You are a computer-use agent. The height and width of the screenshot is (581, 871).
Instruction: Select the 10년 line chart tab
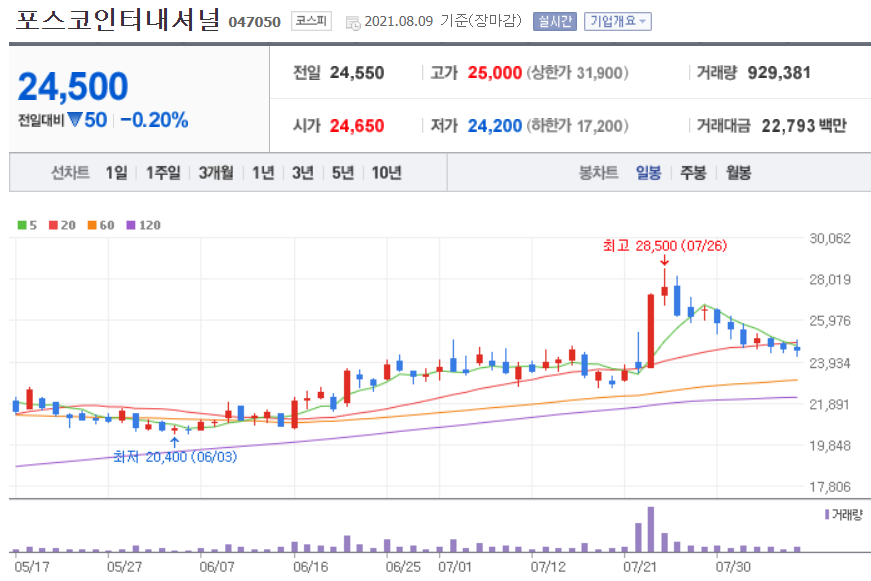387,173
